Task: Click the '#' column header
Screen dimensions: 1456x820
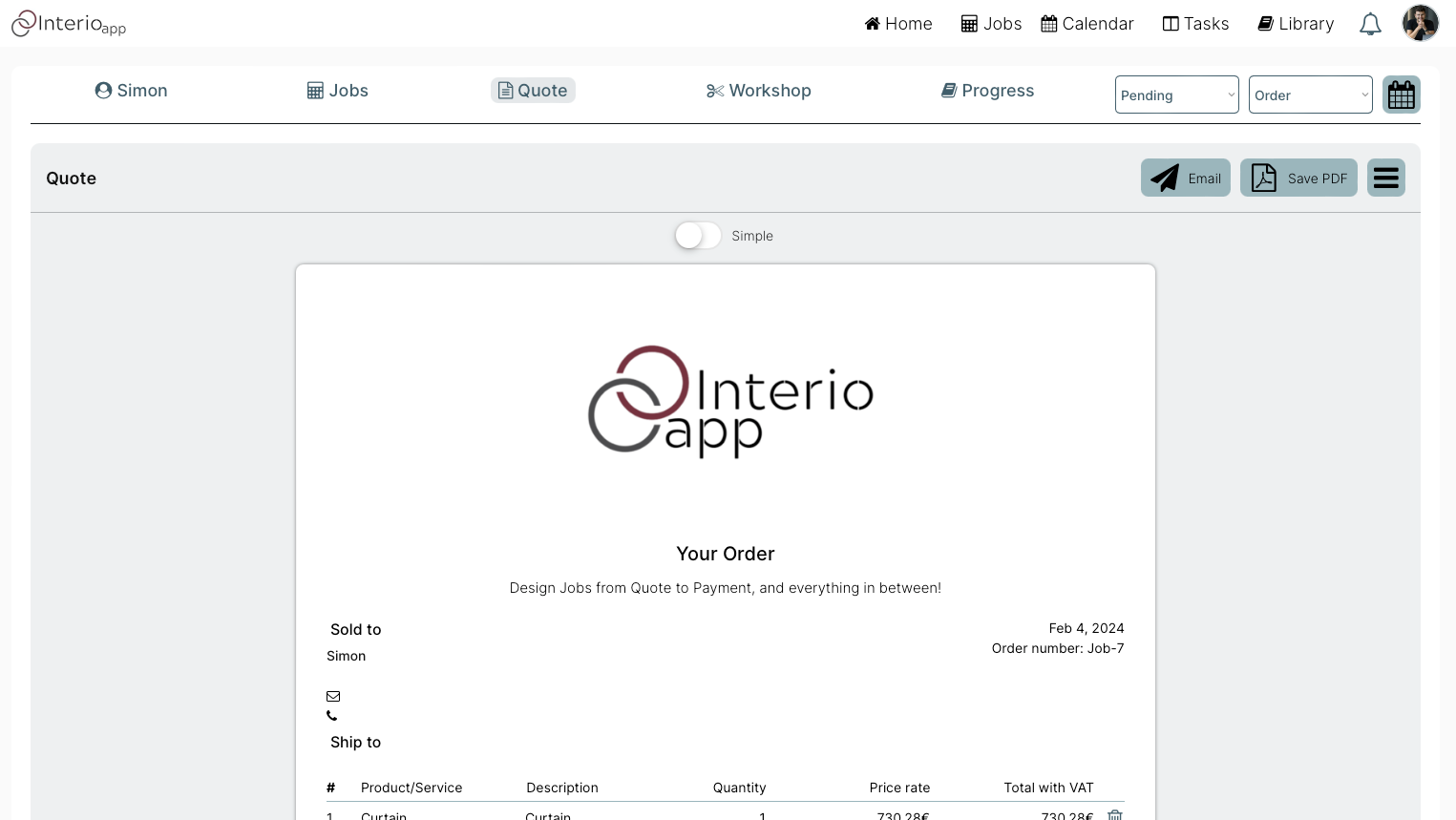Action: 330,788
